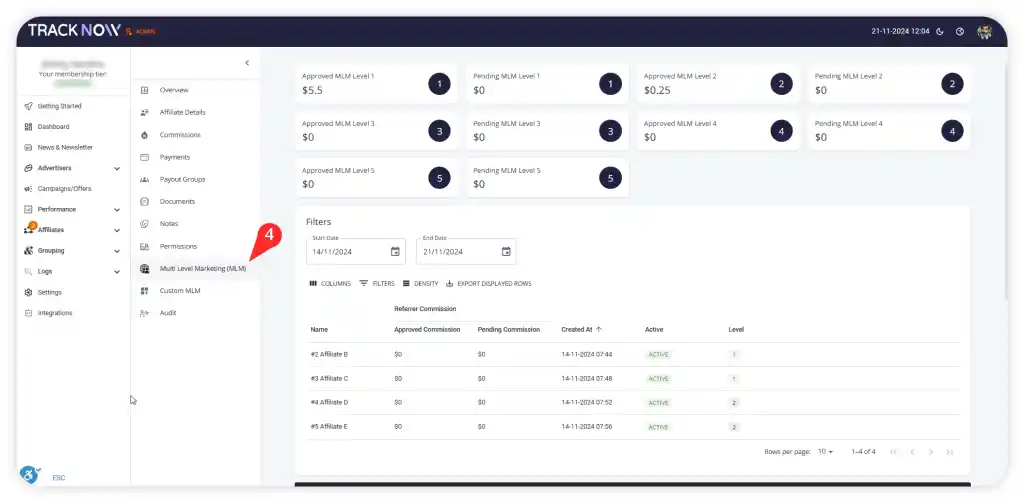This screenshot has width=1024, height=503.
Task: Click the Approved Commission column header
Action: coord(427,329)
